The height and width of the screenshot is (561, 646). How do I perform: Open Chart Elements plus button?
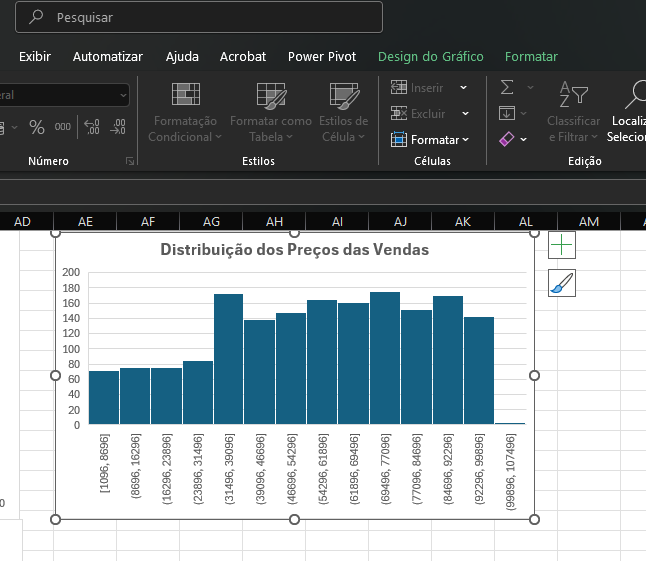tap(562, 245)
